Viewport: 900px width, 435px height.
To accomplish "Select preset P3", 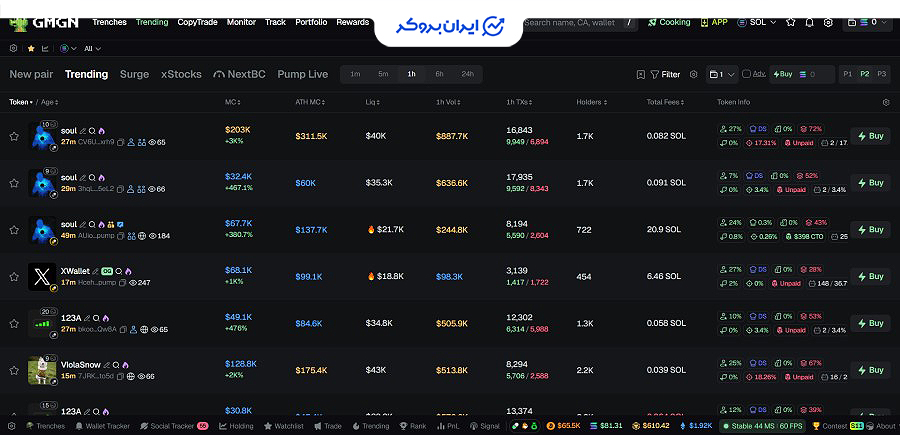I will click(x=881, y=74).
